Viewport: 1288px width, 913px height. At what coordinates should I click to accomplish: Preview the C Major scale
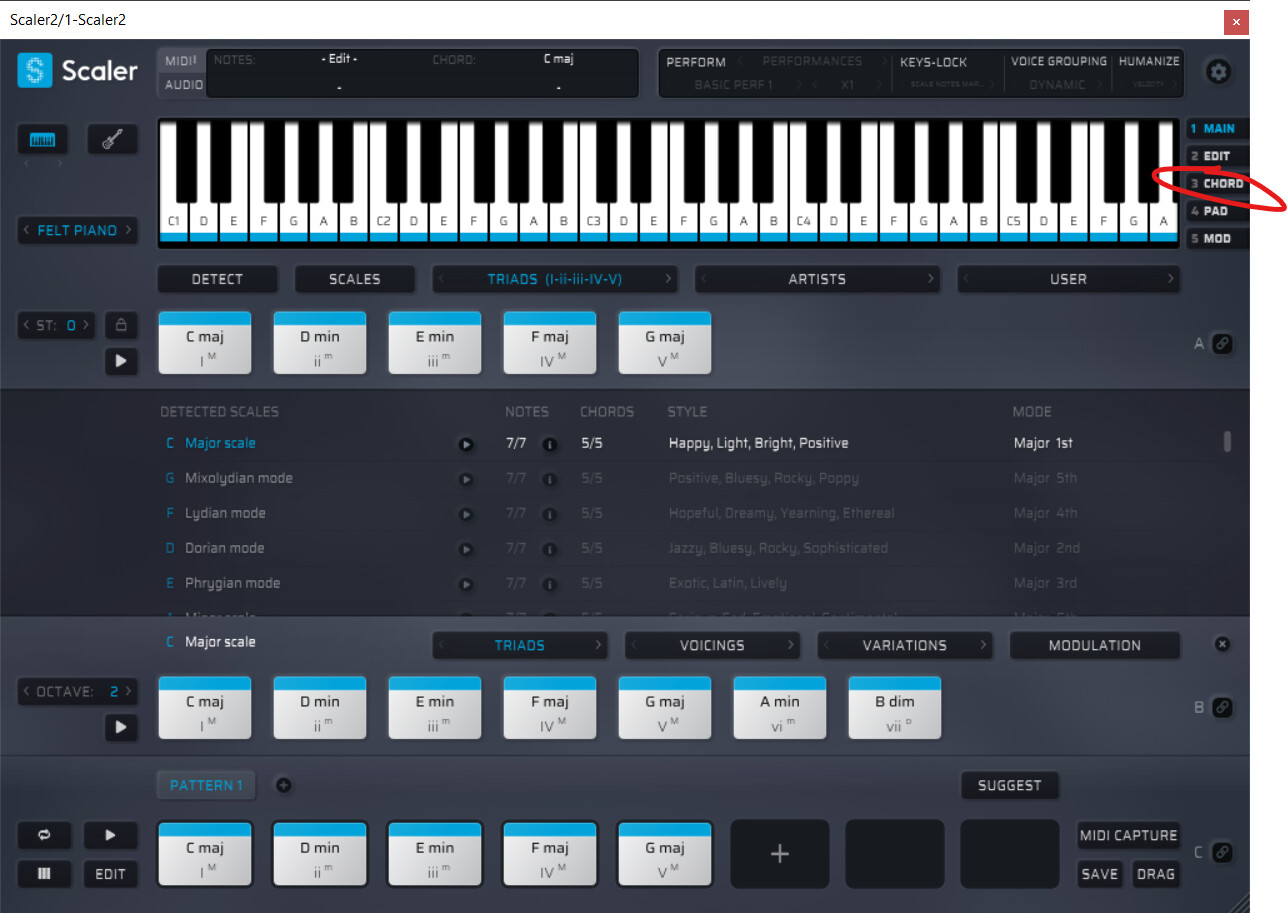[x=465, y=444]
